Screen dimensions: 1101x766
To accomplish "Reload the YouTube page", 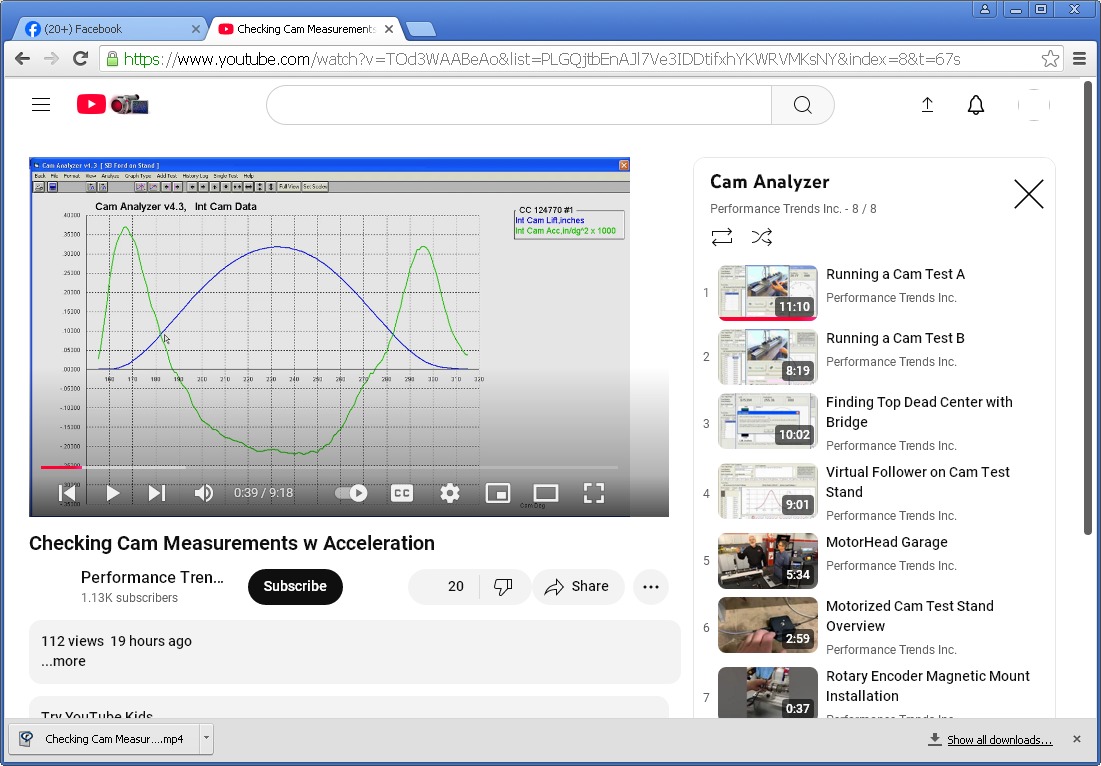I will point(81,59).
